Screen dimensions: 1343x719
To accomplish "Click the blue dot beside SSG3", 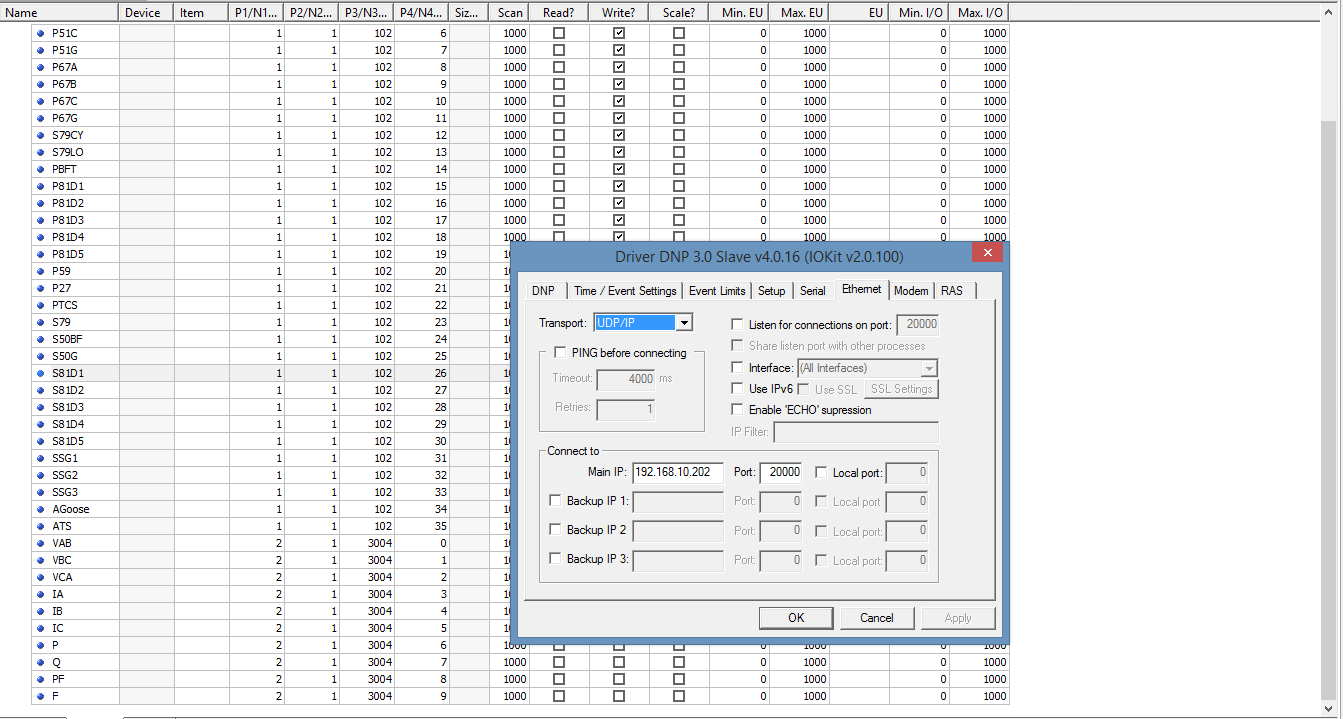I will point(40,492).
